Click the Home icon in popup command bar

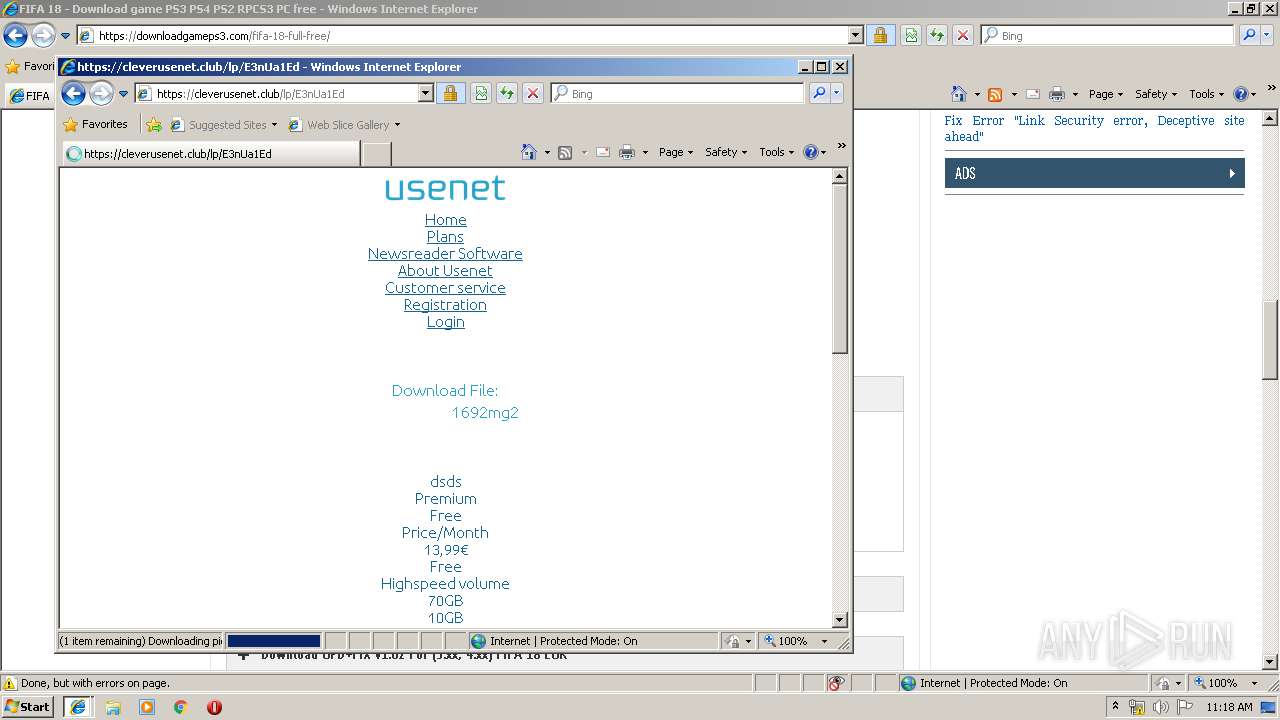(x=529, y=152)
